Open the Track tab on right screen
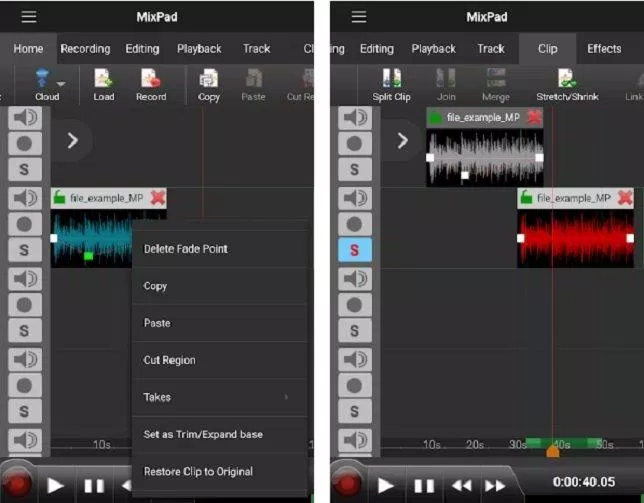Image resolution: width=644 pixels, height=503 pixels. (x=491, y=48)
